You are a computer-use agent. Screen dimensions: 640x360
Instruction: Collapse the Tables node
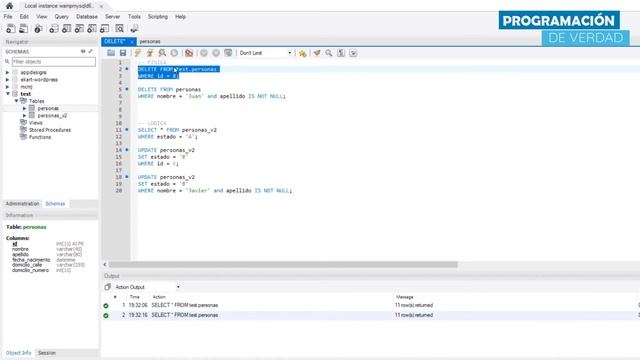[16, 101]
